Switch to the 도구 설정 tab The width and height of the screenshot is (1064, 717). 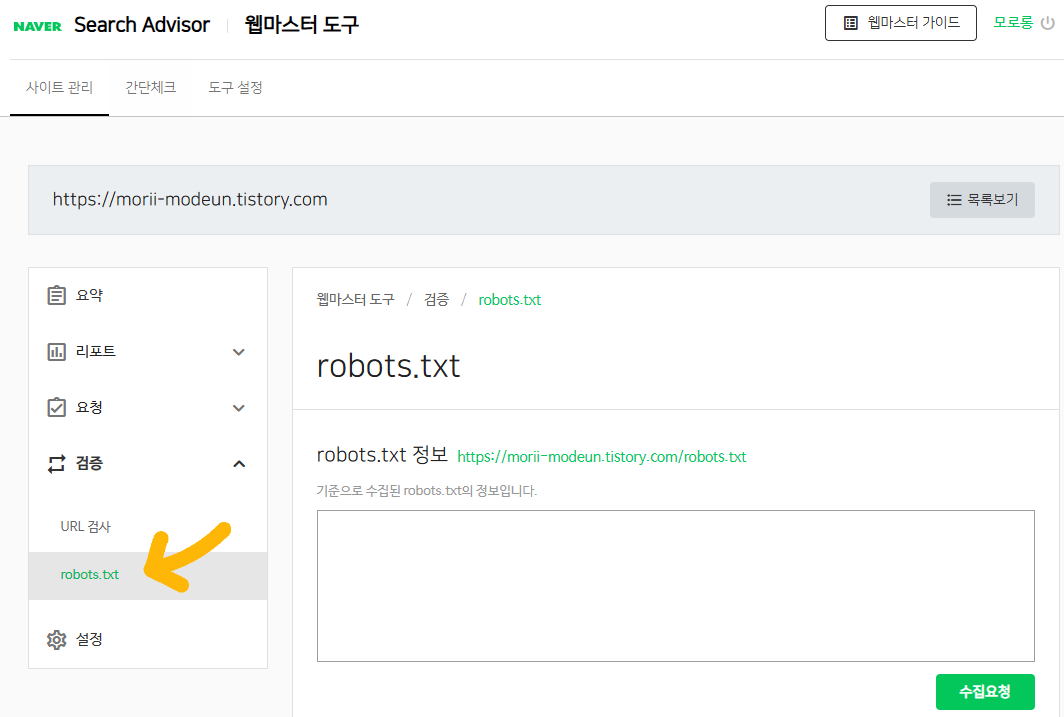click(x=235, y=88)
